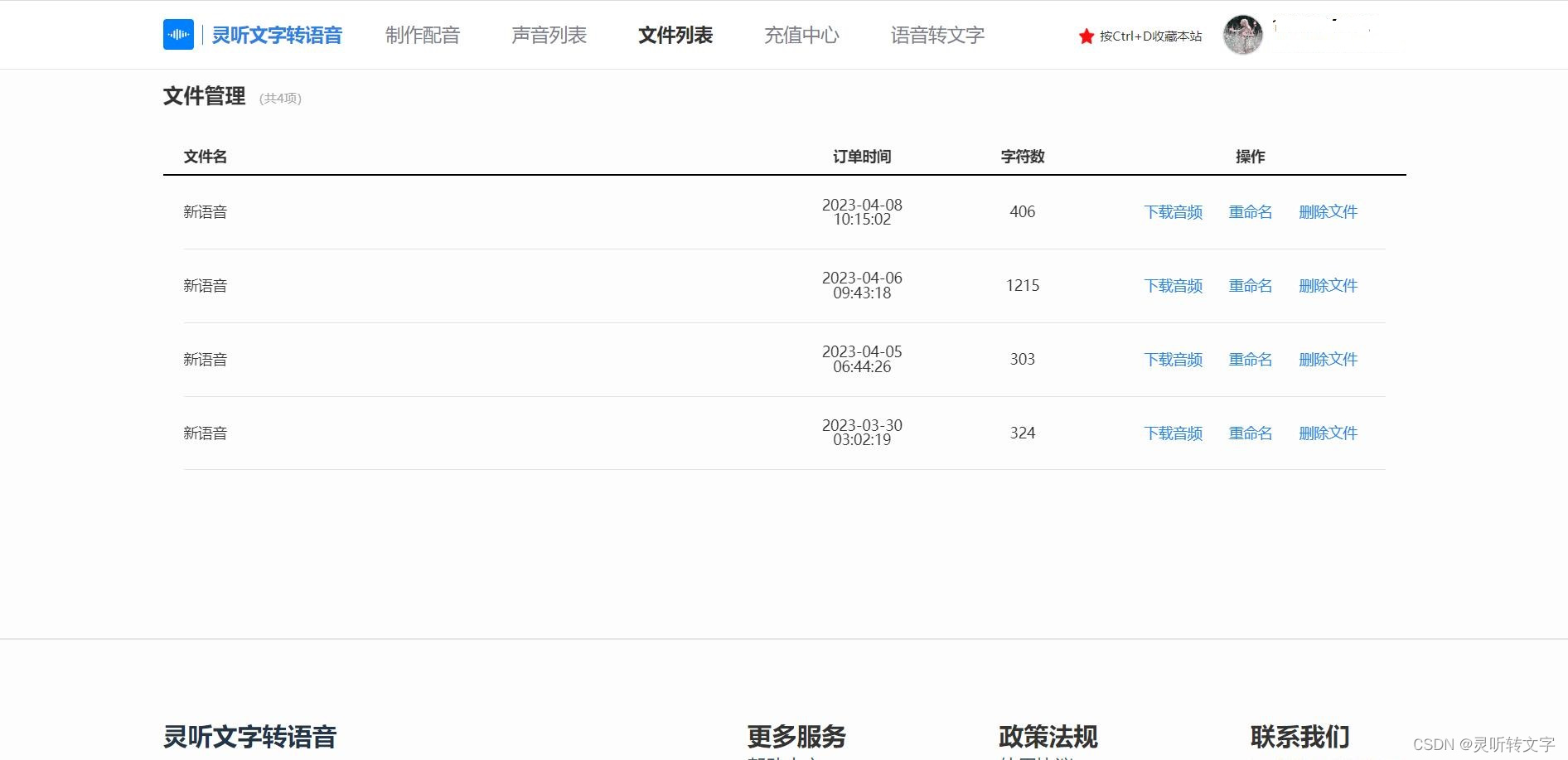1568x760 pixels.
Task: Click the 政策法规 footer heading
Action: point(1048,737)
